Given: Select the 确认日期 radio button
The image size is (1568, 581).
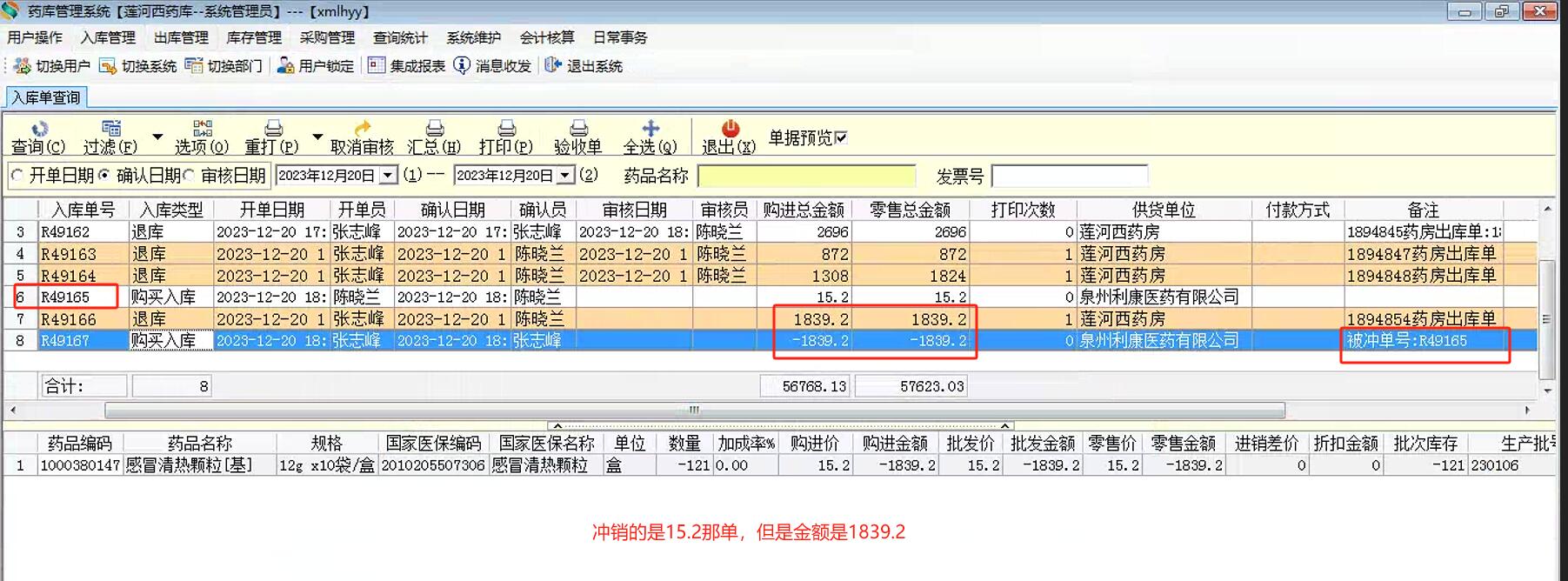Looking at the screenshot, I should (104, 176).
